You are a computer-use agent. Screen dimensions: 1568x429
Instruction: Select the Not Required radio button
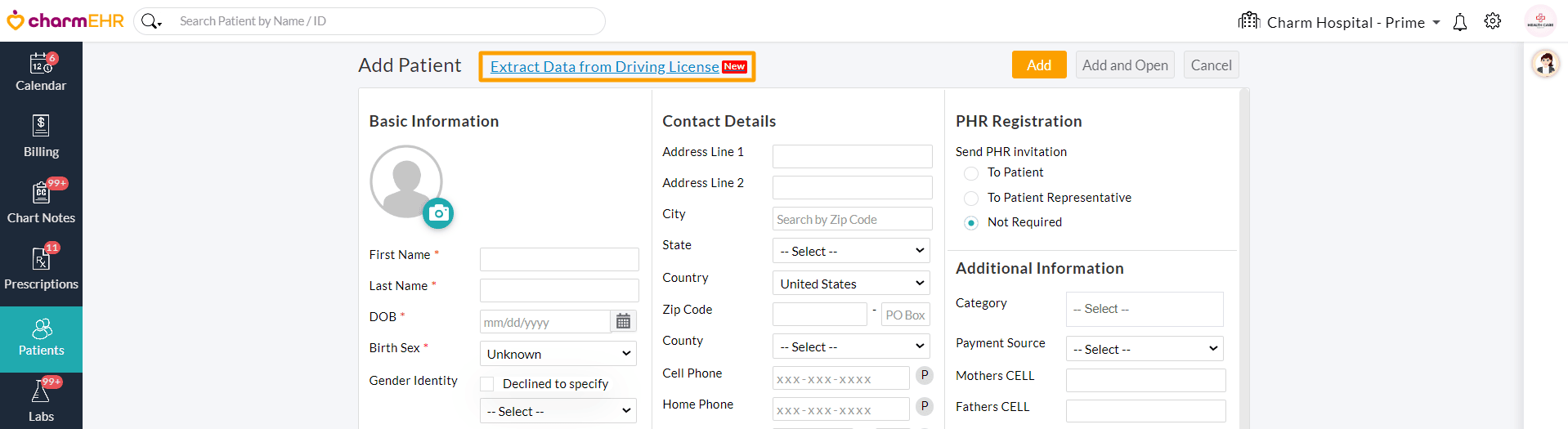971,223
